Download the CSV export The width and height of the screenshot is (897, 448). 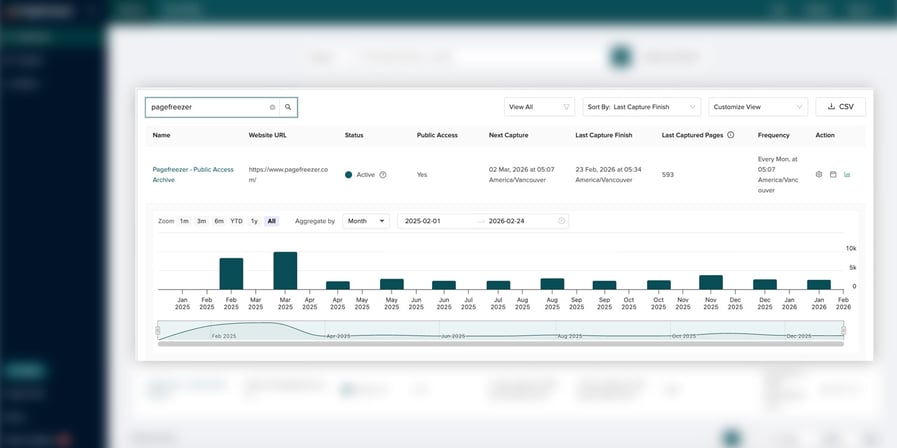click(840, 107)
